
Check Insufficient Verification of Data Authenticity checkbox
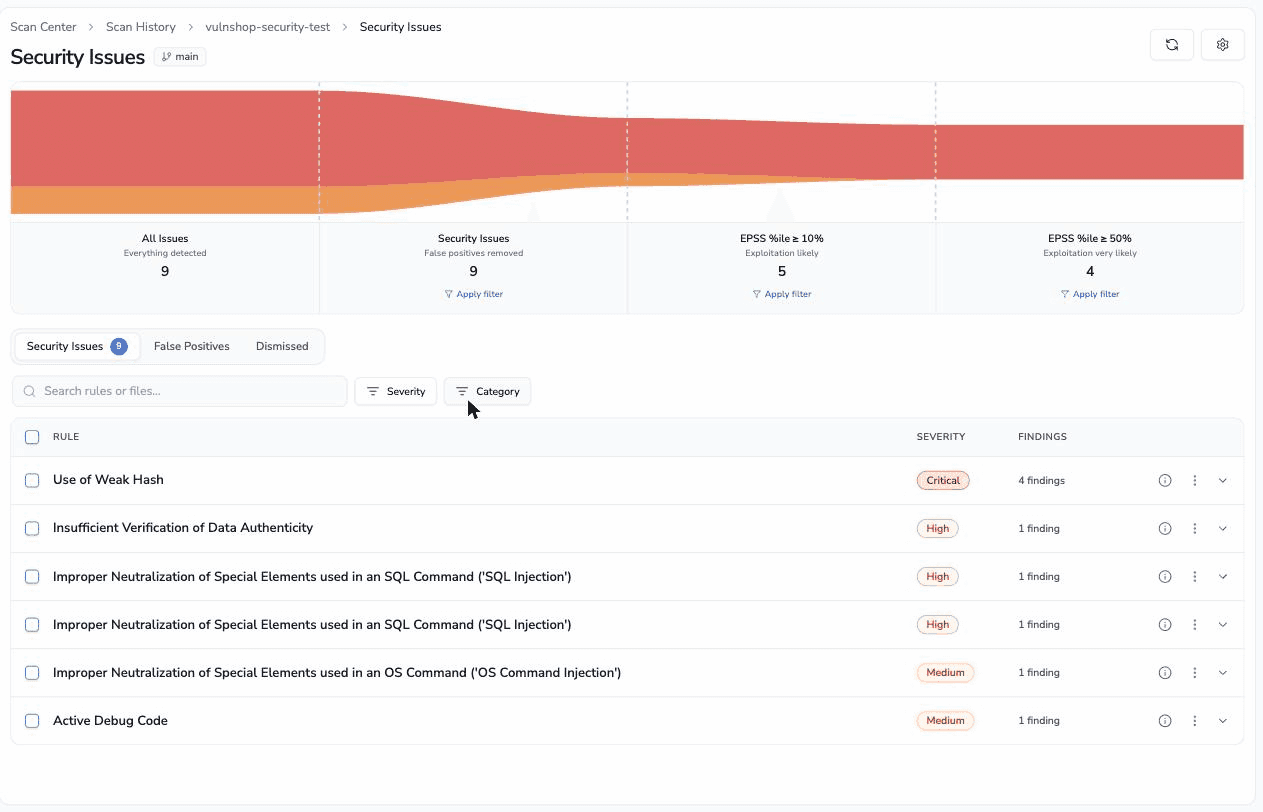coord(32,529)
